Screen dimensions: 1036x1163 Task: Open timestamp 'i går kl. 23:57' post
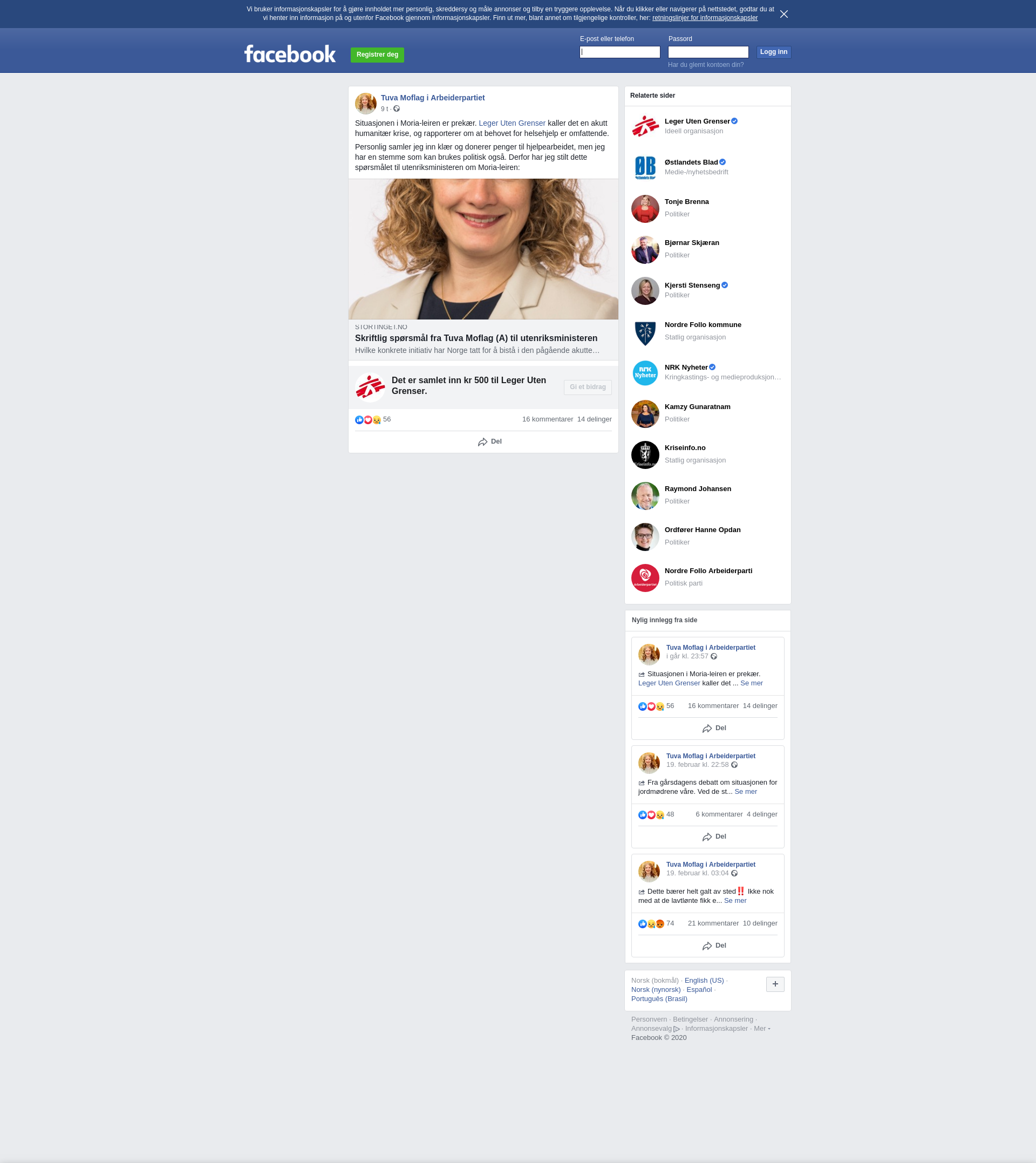[x=687, y=656]
